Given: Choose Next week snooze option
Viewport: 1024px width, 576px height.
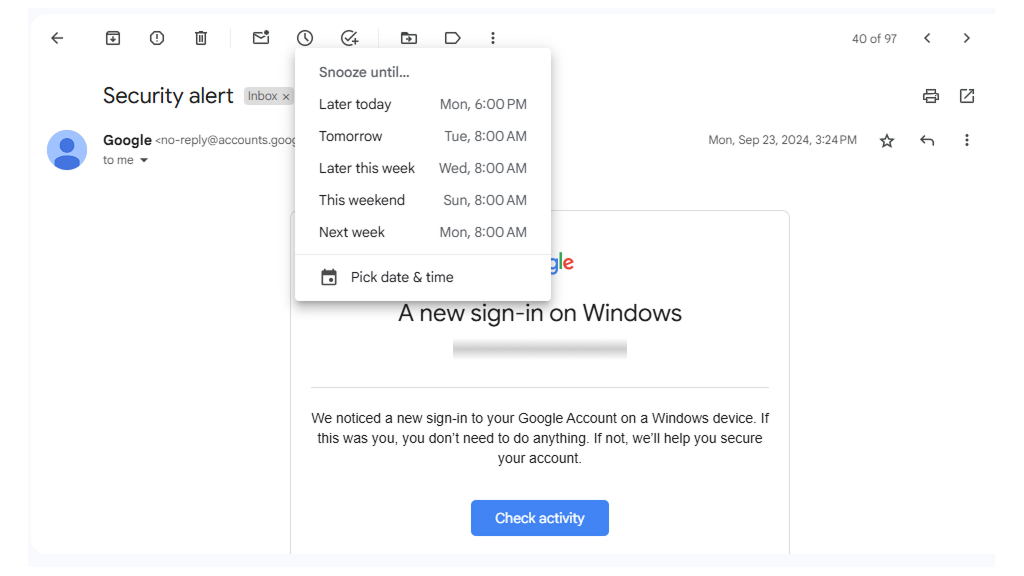Looking at the screenshot, I should 423,232.
